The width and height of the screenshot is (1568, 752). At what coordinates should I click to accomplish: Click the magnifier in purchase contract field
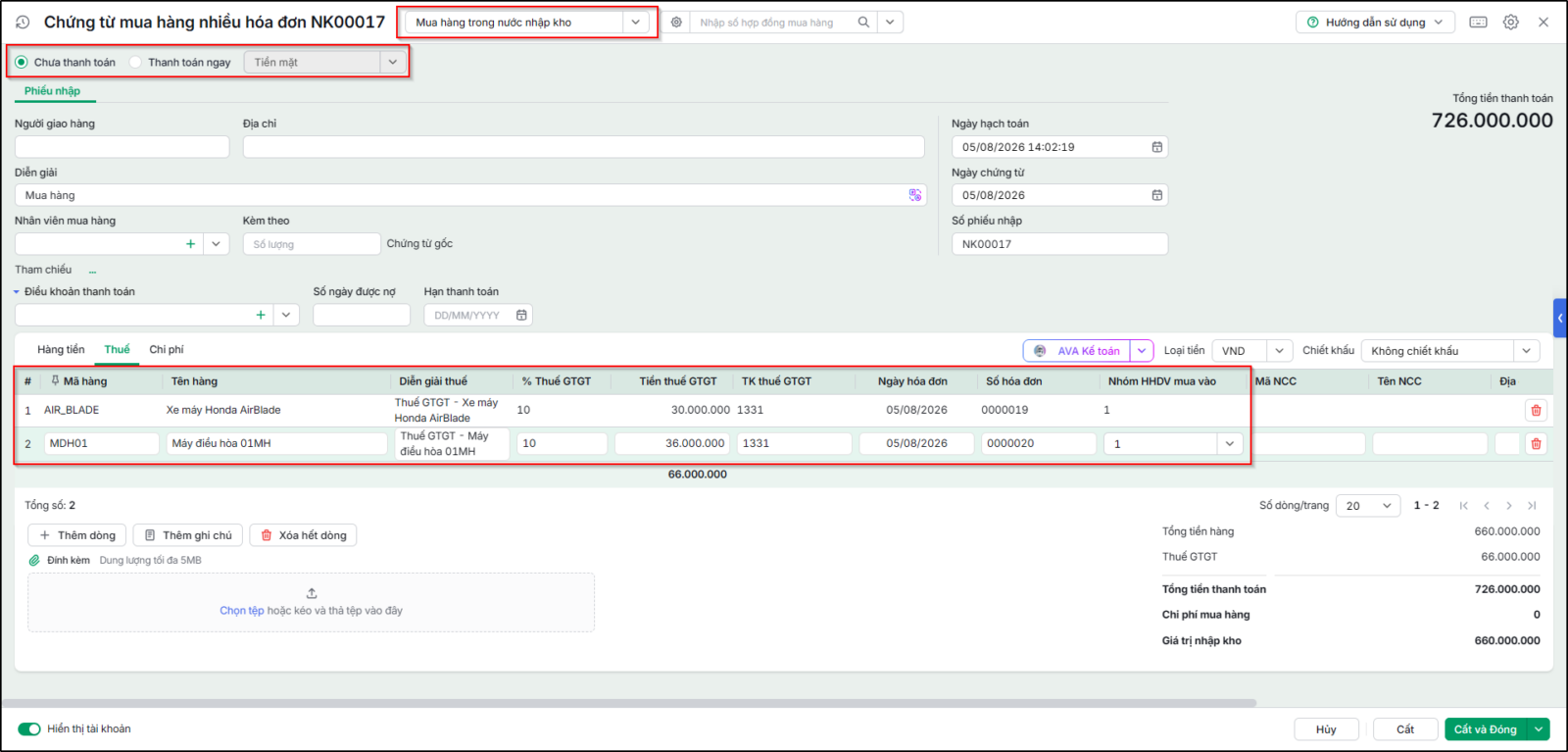click(x=863, y=22)
